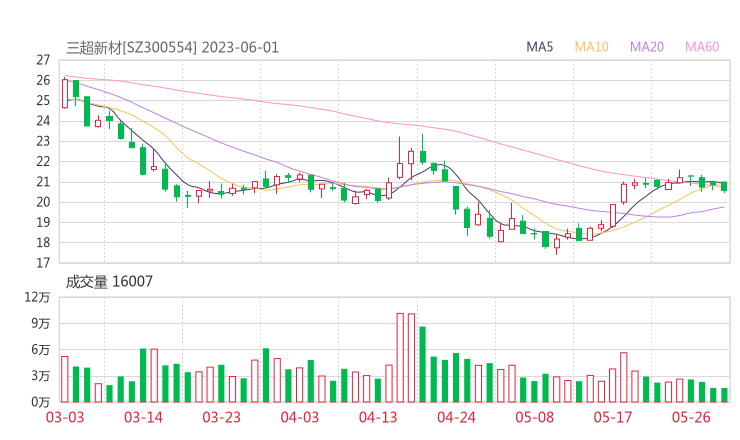Click the 成交量 16007 volume label
Viewport: 740px width, 440px height.
(109, 282)
